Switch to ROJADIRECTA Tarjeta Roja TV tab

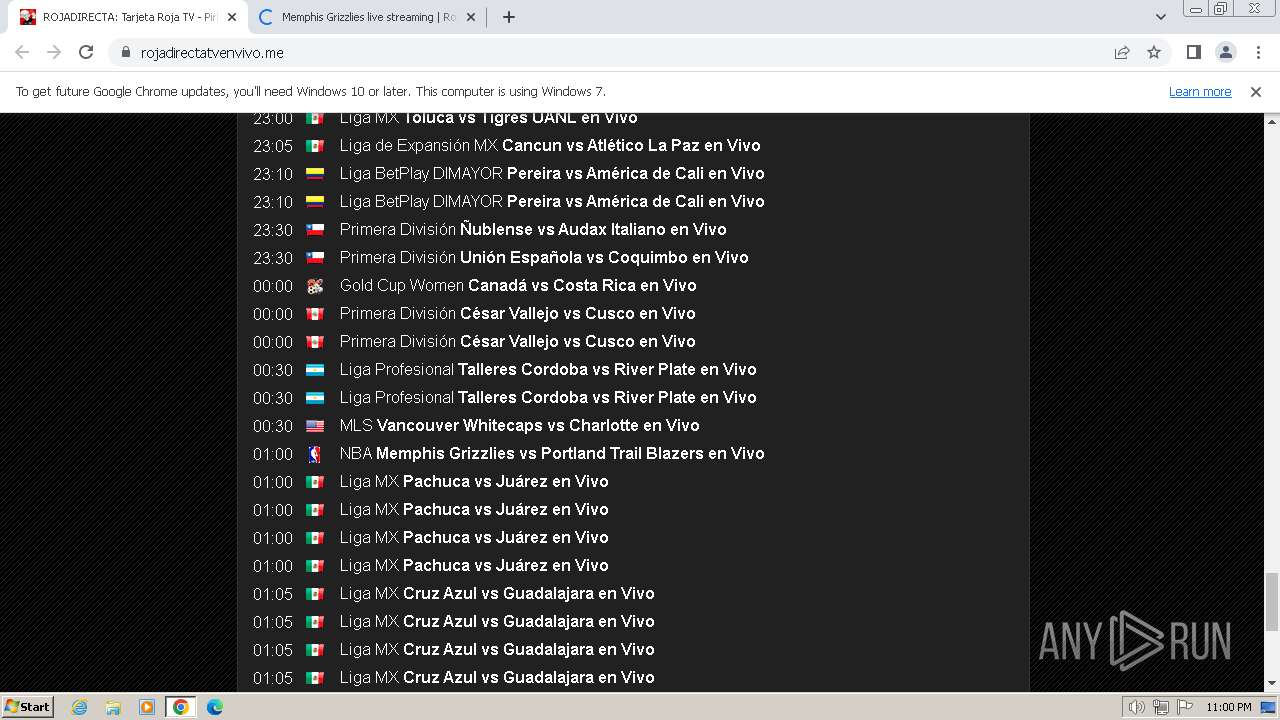[x=128, y=17]
